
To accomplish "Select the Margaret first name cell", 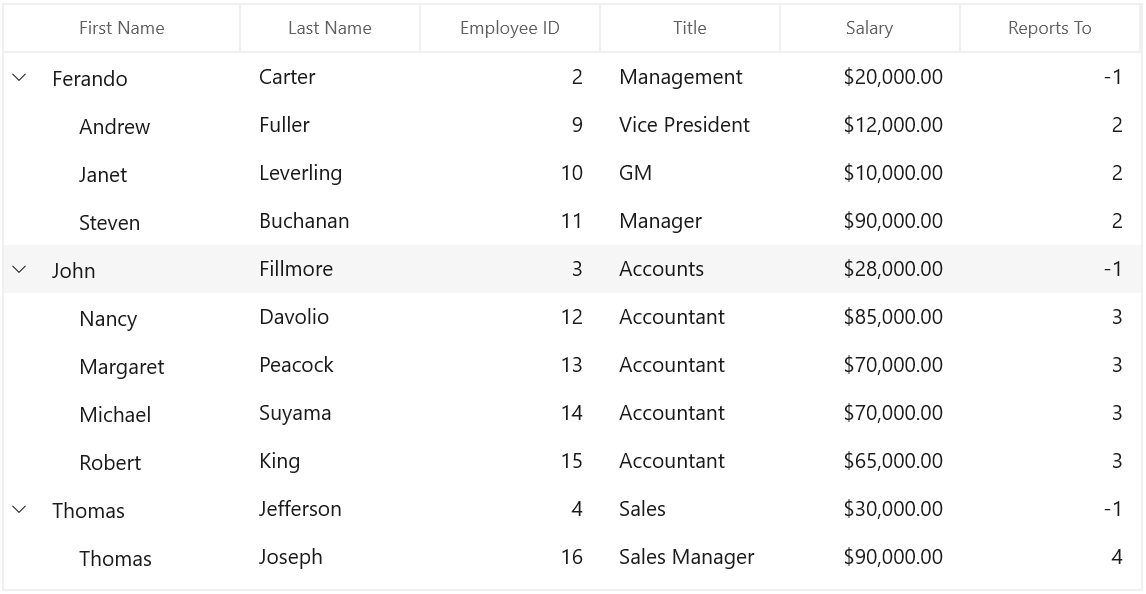I will 122,367.
